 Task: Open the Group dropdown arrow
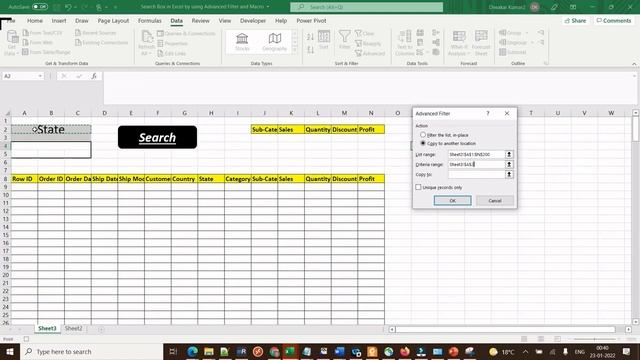[x=527, y=33]
